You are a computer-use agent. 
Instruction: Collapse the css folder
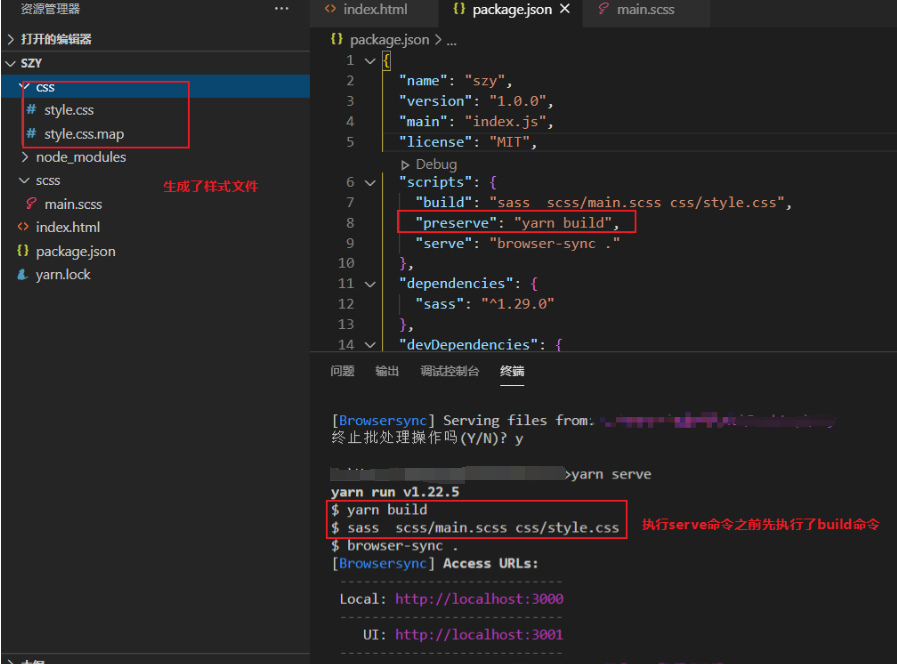coord(25,87)
